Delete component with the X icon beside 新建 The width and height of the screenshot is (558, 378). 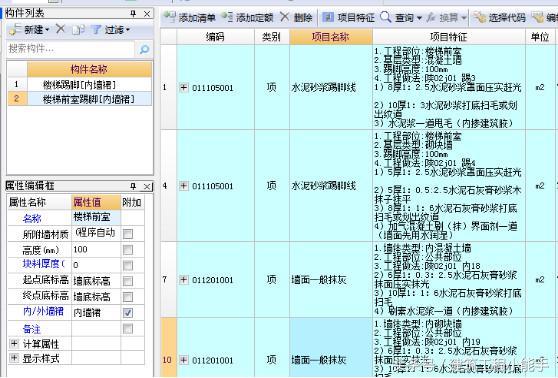click(60, 29)
